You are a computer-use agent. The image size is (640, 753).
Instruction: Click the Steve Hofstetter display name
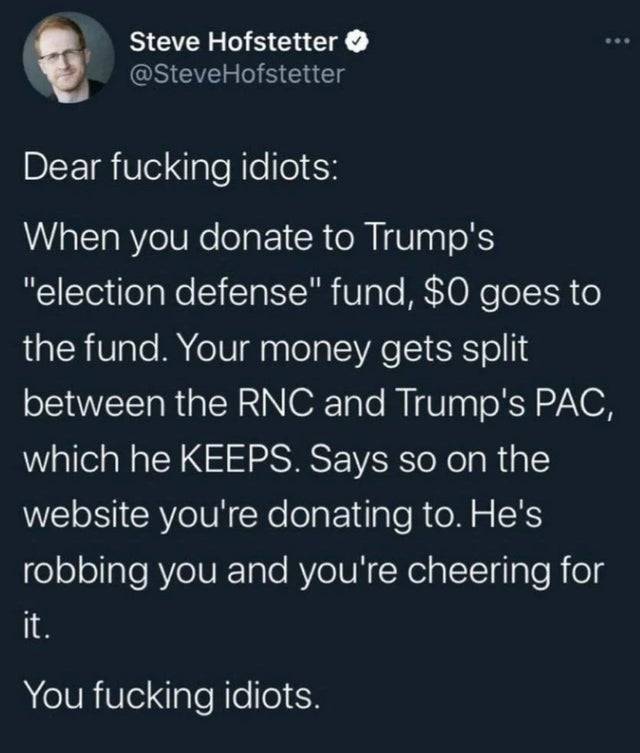click(236, 43)
